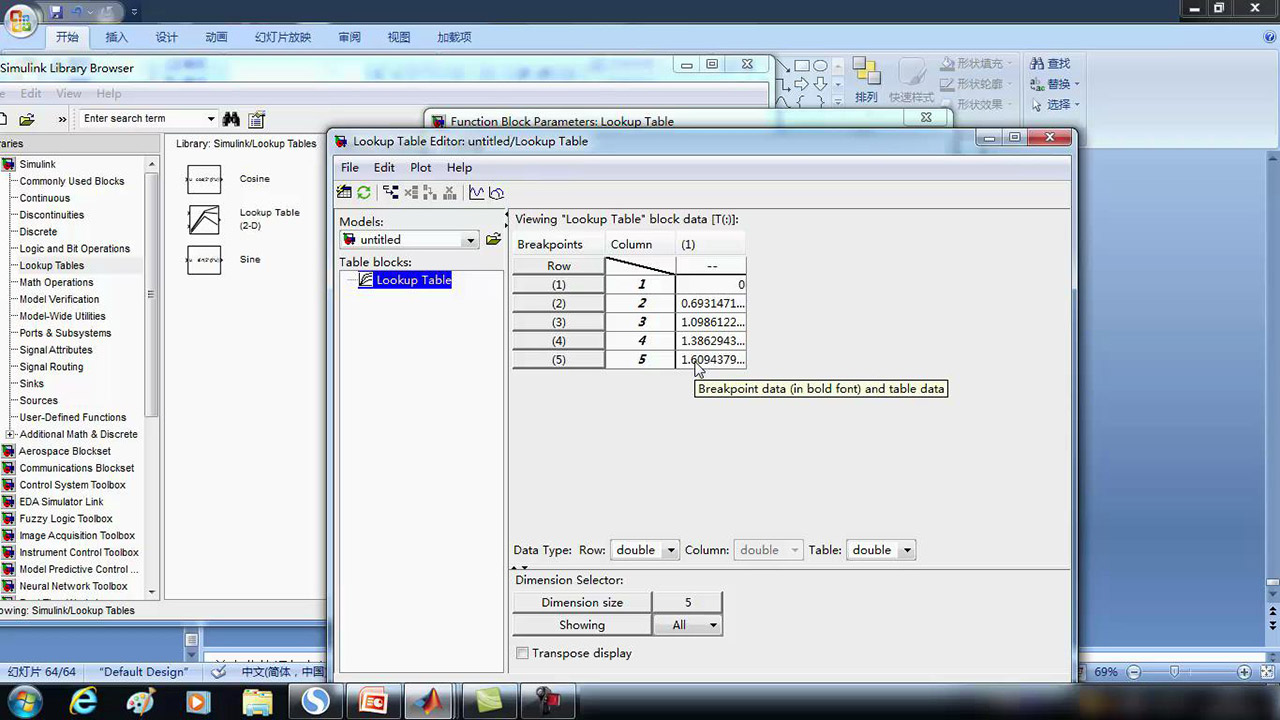The image size is (1280, 720).
Task: Open PowerPoint from the Windows taskbar
Action: click(x=374, y=702)
